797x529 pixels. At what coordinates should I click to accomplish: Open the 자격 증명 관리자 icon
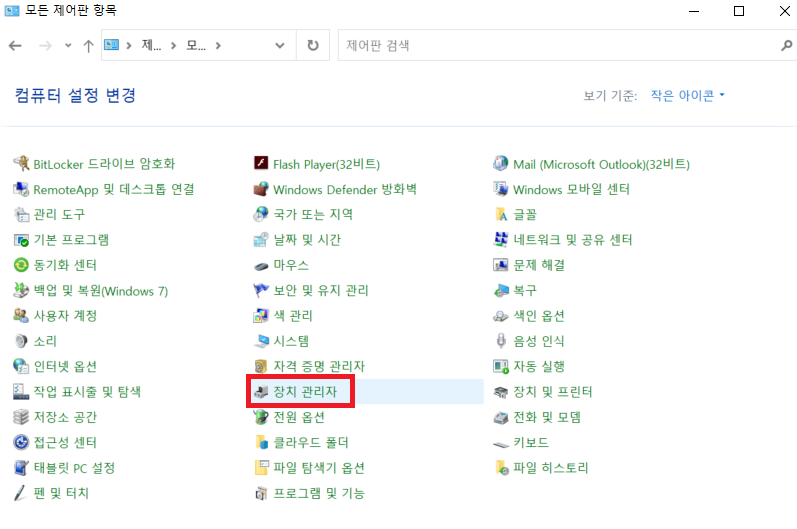[x=261, y=366]
